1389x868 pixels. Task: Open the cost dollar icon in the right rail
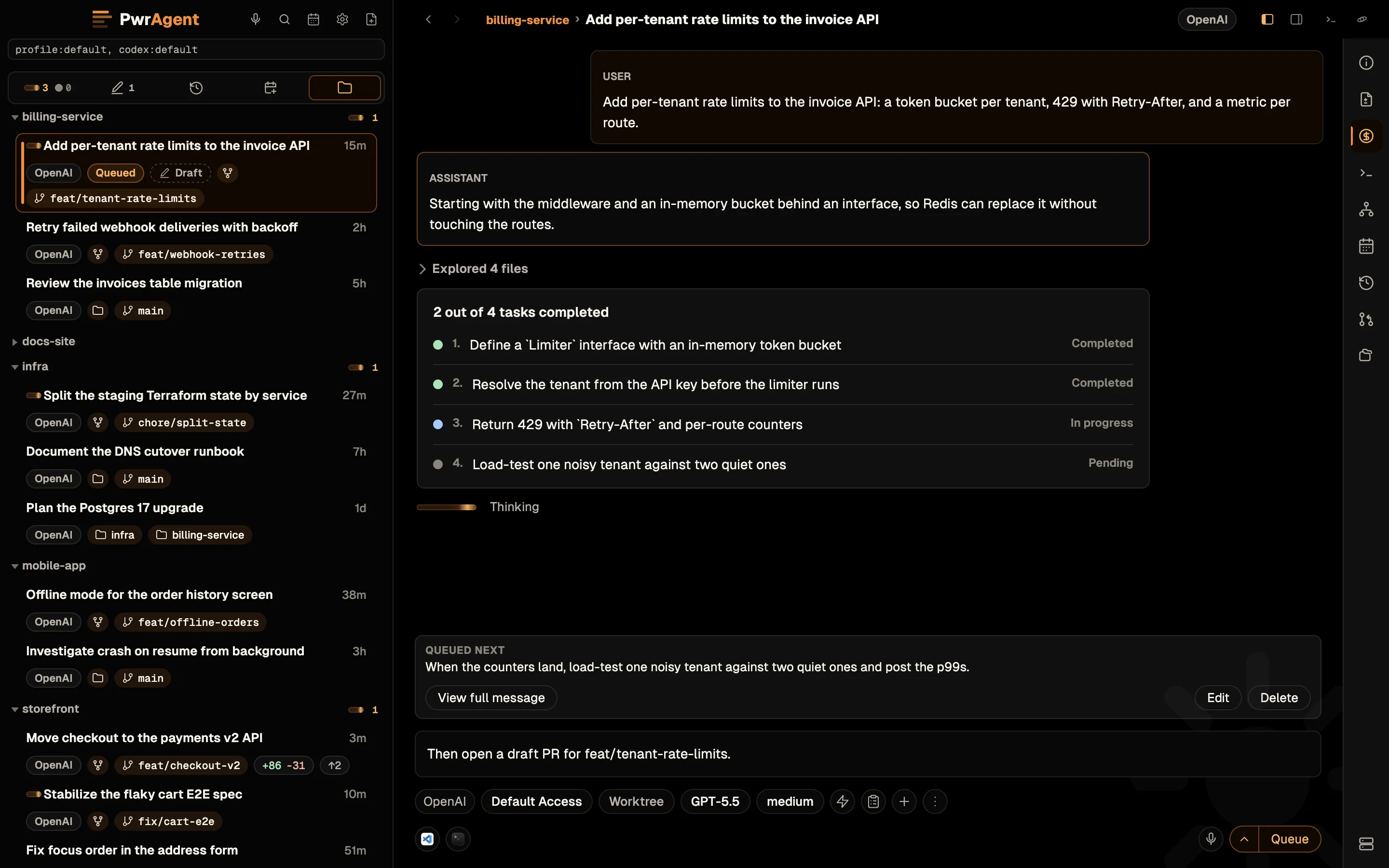click(1366, 136)
